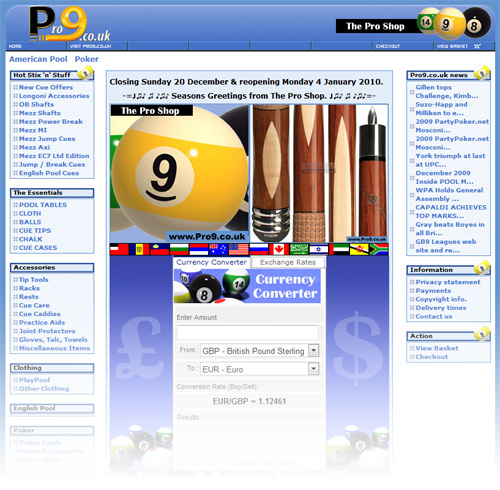Open POOL TABLES in The Essentials
This screenshot has height=490, width=500.
[43, 205]
